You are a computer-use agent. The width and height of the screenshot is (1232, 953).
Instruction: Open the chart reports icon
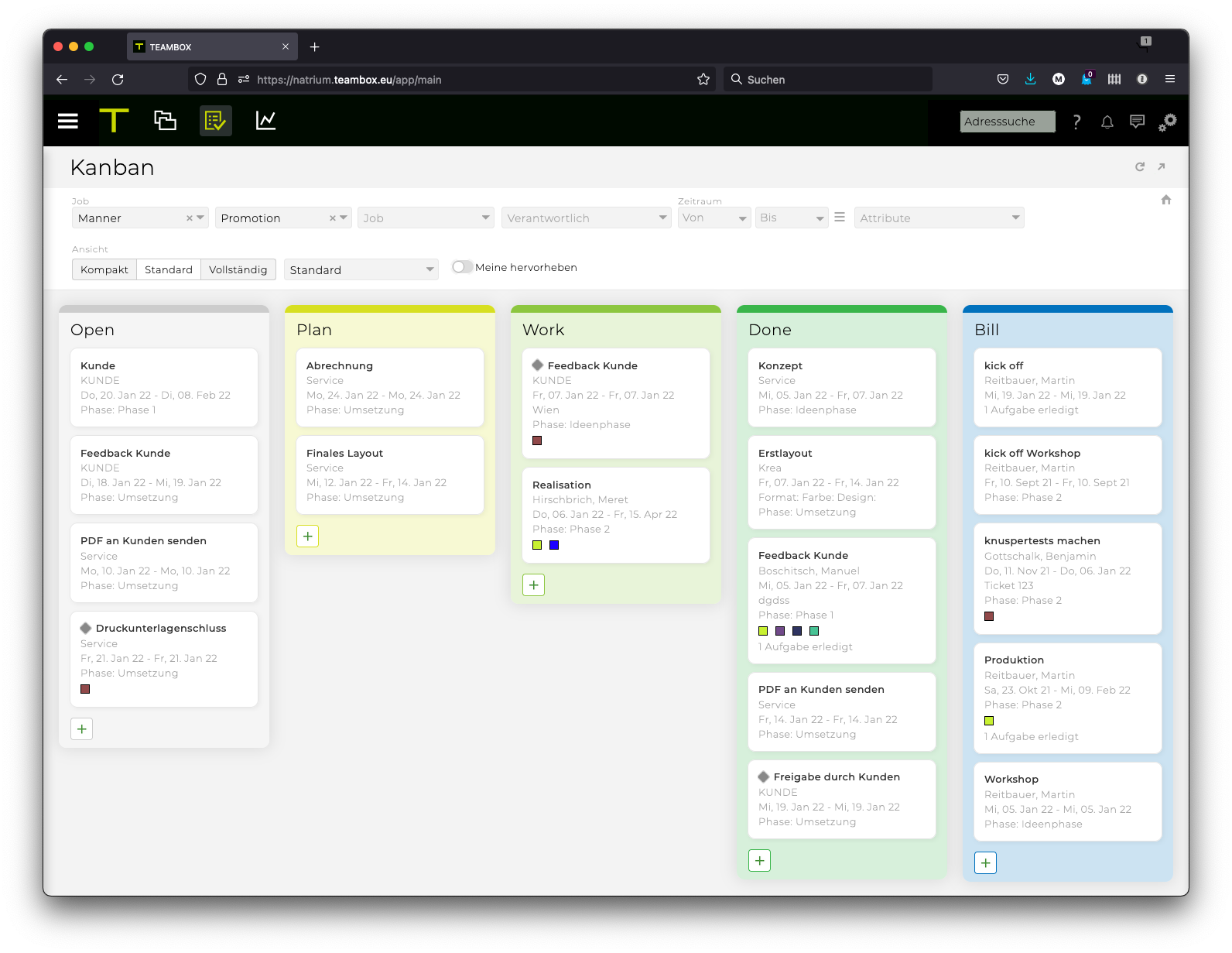[x=265, y=121]
